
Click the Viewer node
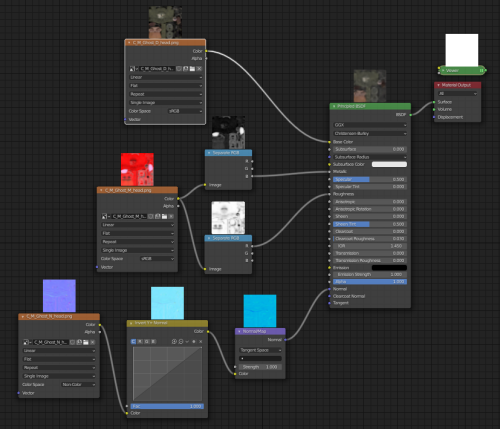tap(462, 70)
